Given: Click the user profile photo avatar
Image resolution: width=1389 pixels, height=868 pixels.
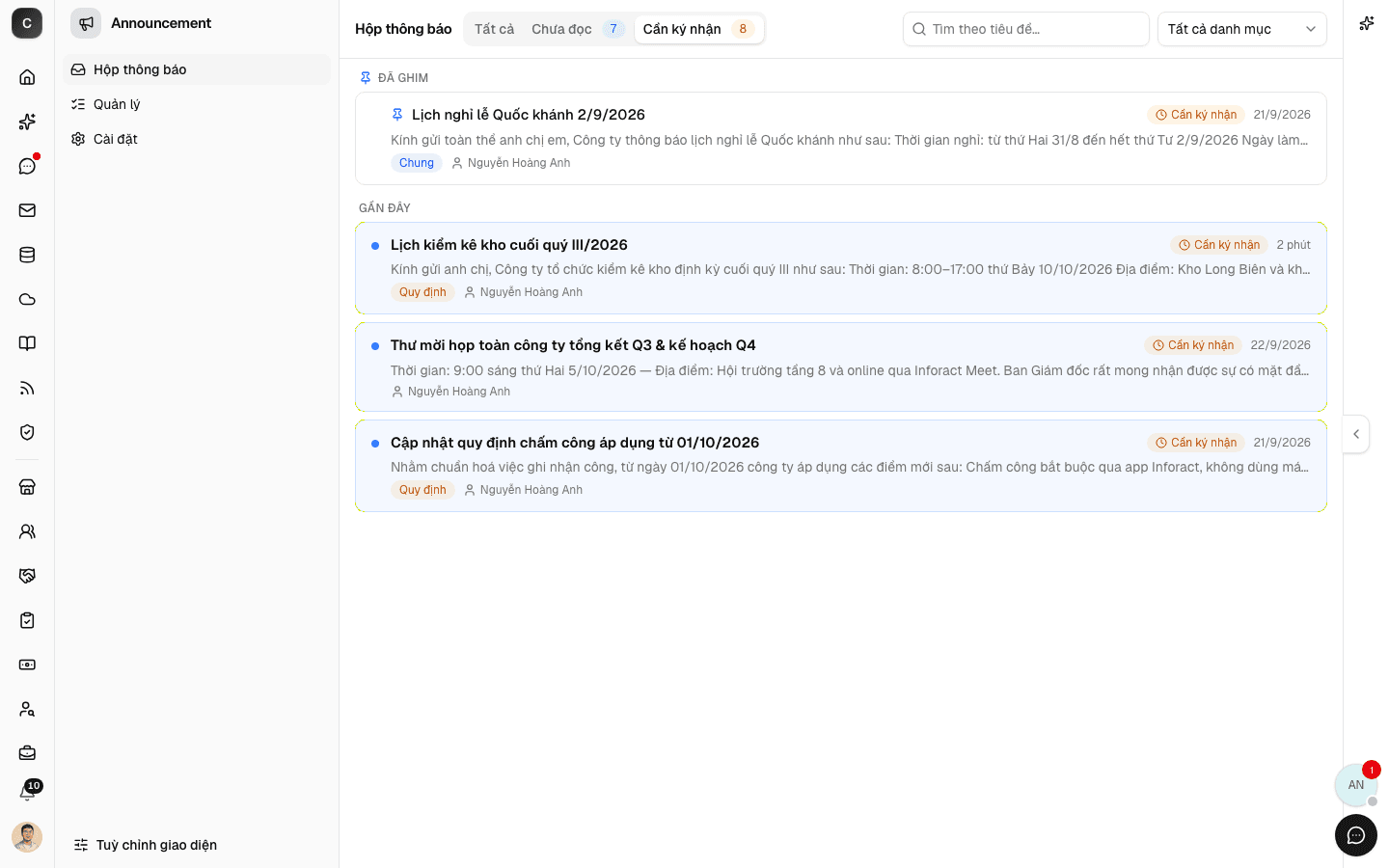Looking at the screenshot, I should tap(27, 837).
